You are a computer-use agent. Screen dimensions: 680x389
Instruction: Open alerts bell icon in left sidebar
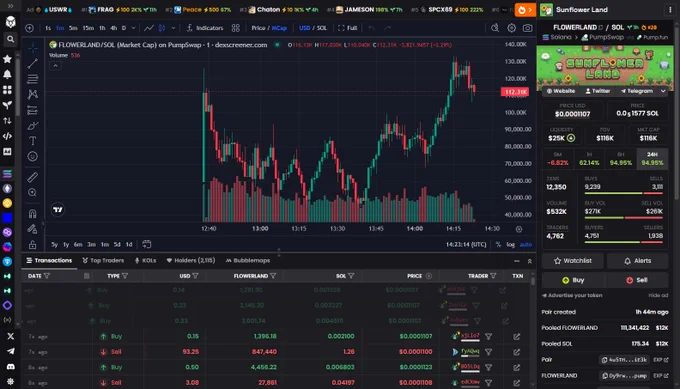7,75
